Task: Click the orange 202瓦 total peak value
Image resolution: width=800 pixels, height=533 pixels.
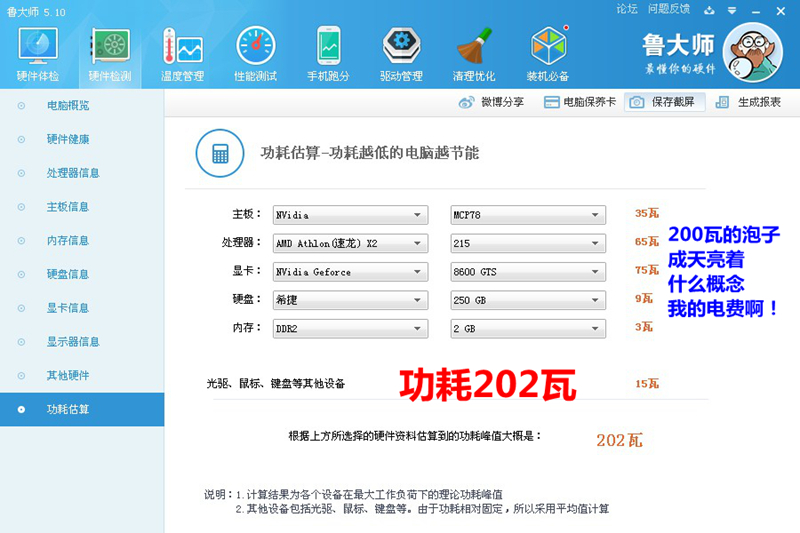Action: pyautogui.click(x=619, y=440)
